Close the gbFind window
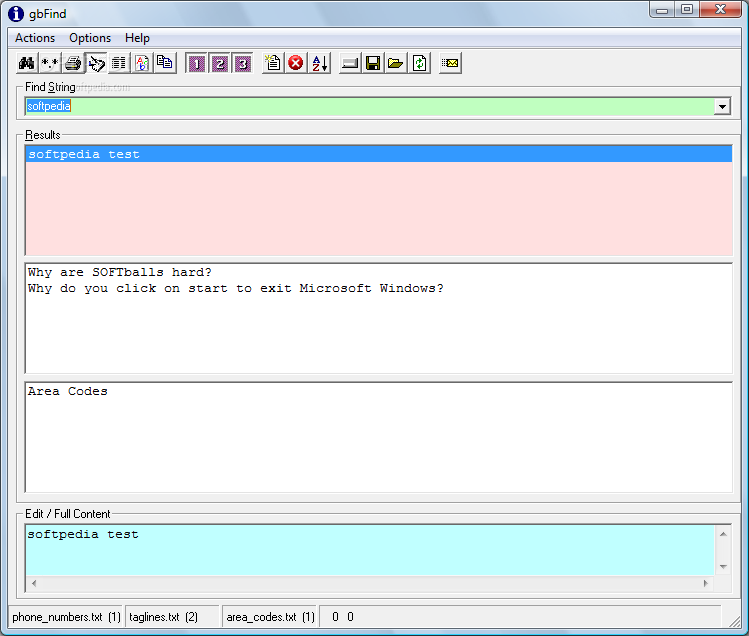 [x=720, y=10]
